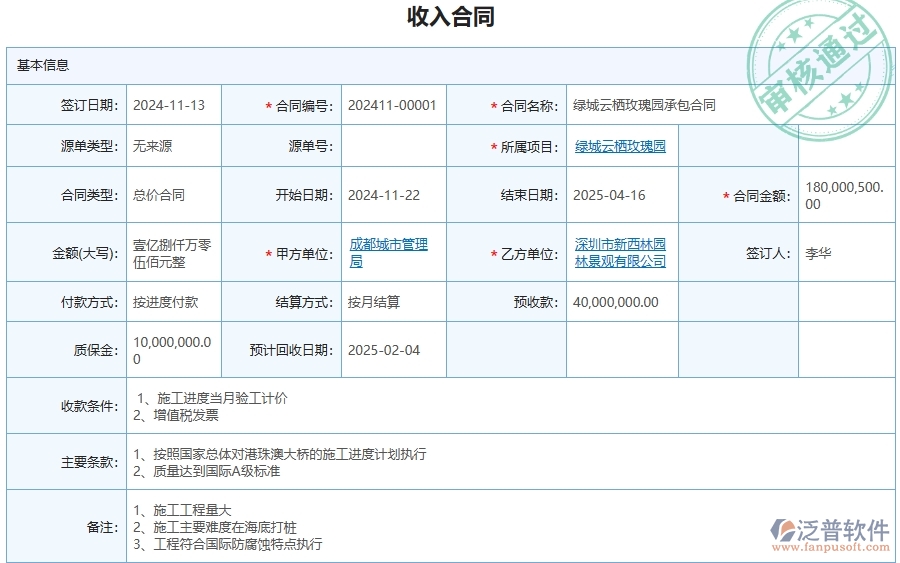Viewport: 900px width, 563px height.
Task: Select the 源单类型 value 无来源
Action: pyautogui.click(x=153, y=146)
